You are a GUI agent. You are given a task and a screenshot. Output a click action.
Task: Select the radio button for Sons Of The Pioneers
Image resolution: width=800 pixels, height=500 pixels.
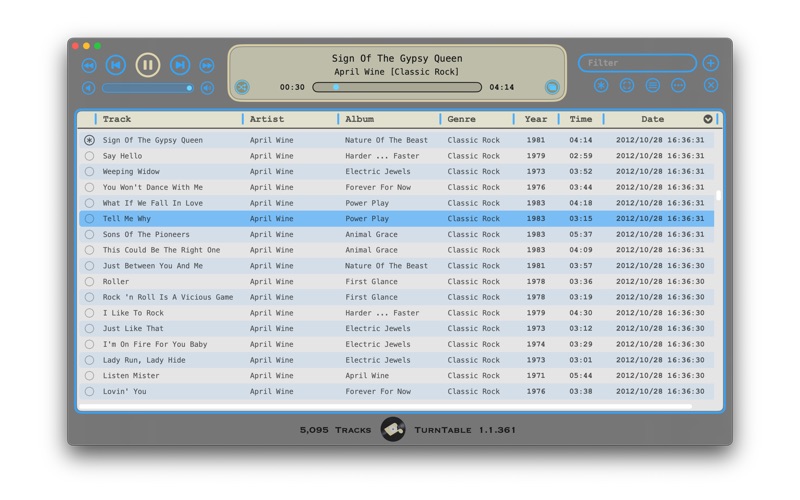coord(89,234)
